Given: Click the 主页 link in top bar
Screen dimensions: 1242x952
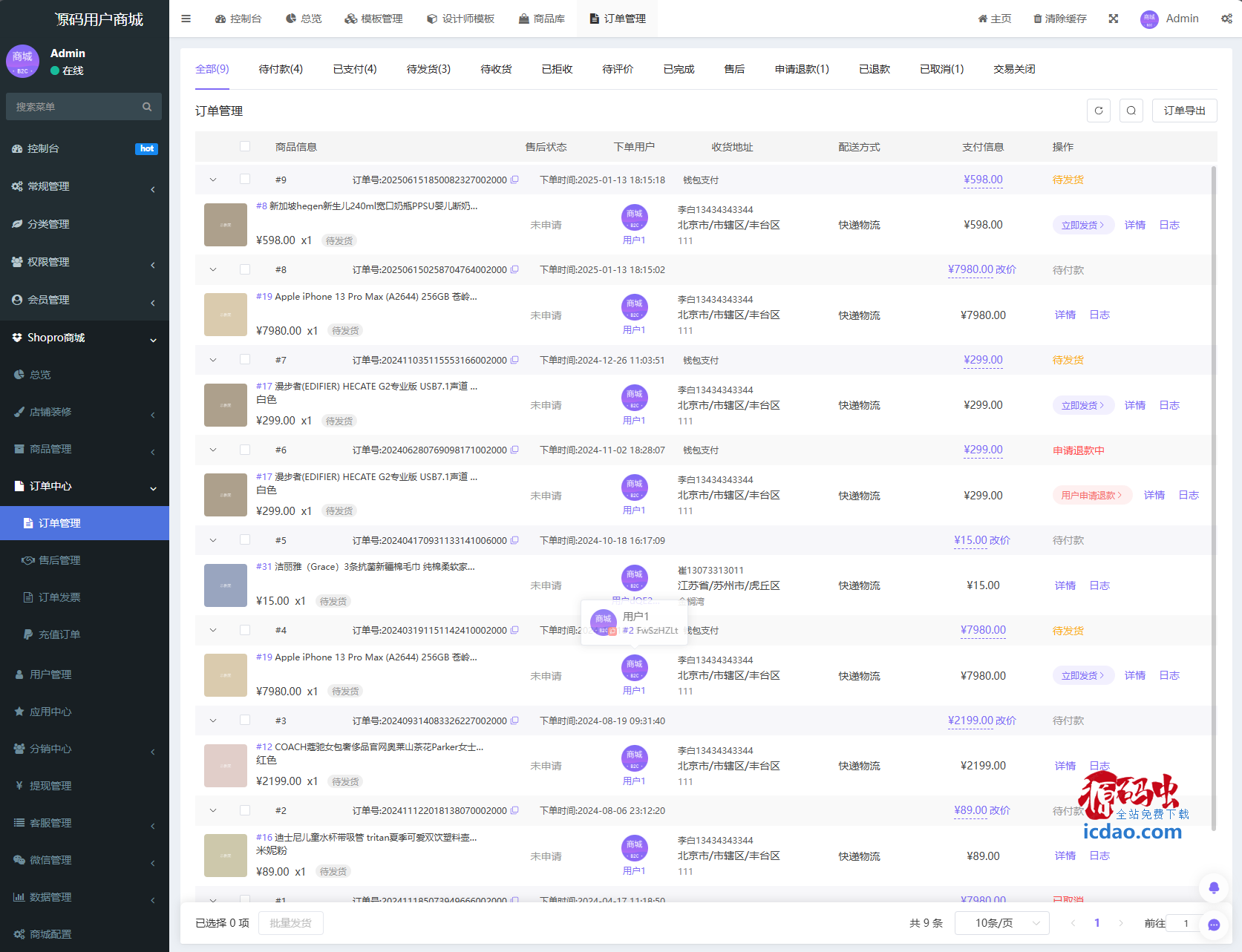Looking at the screenshot, I should click(x=995, y=19).
